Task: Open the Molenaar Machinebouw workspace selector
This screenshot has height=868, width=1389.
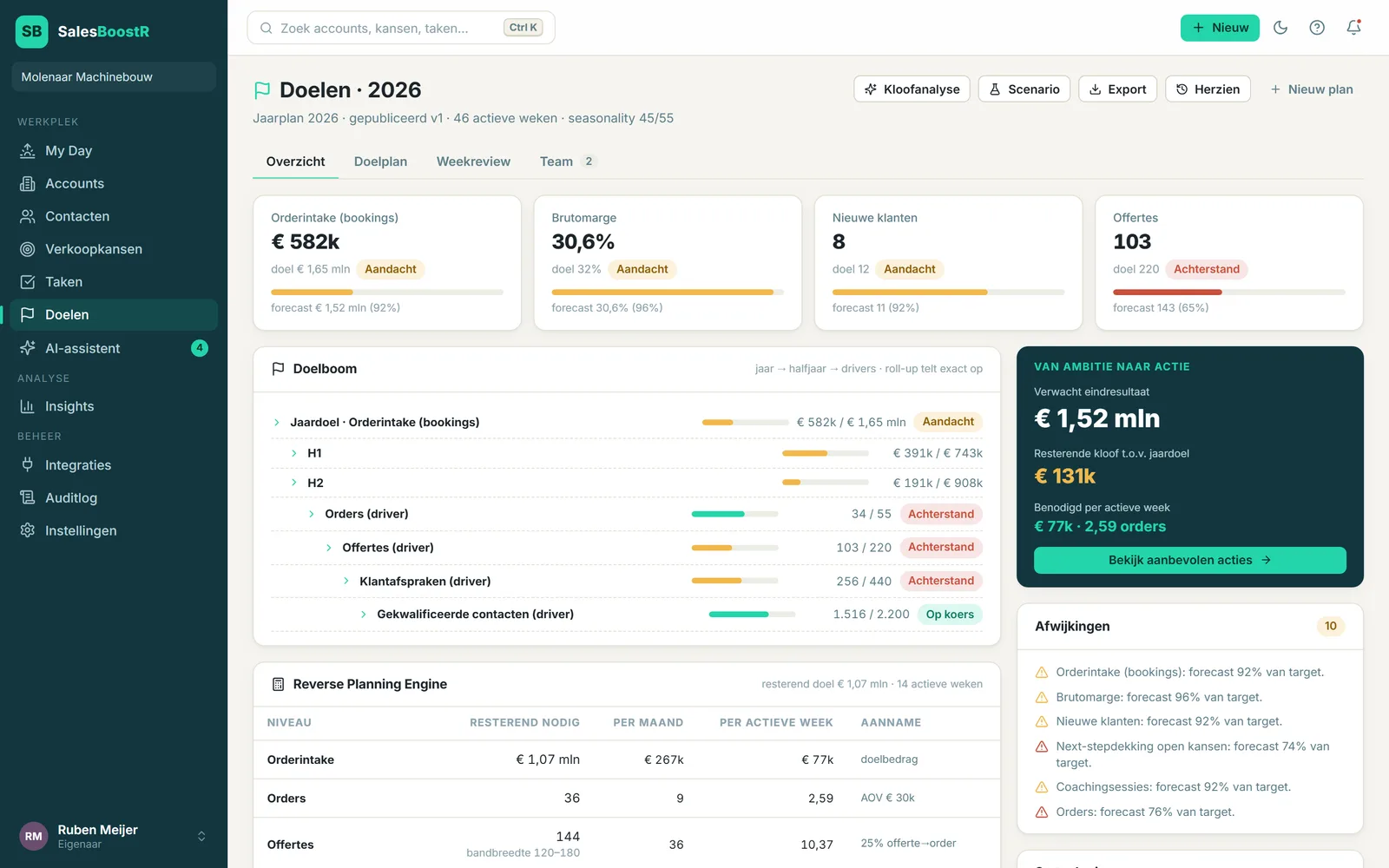Action: point(114,76)
